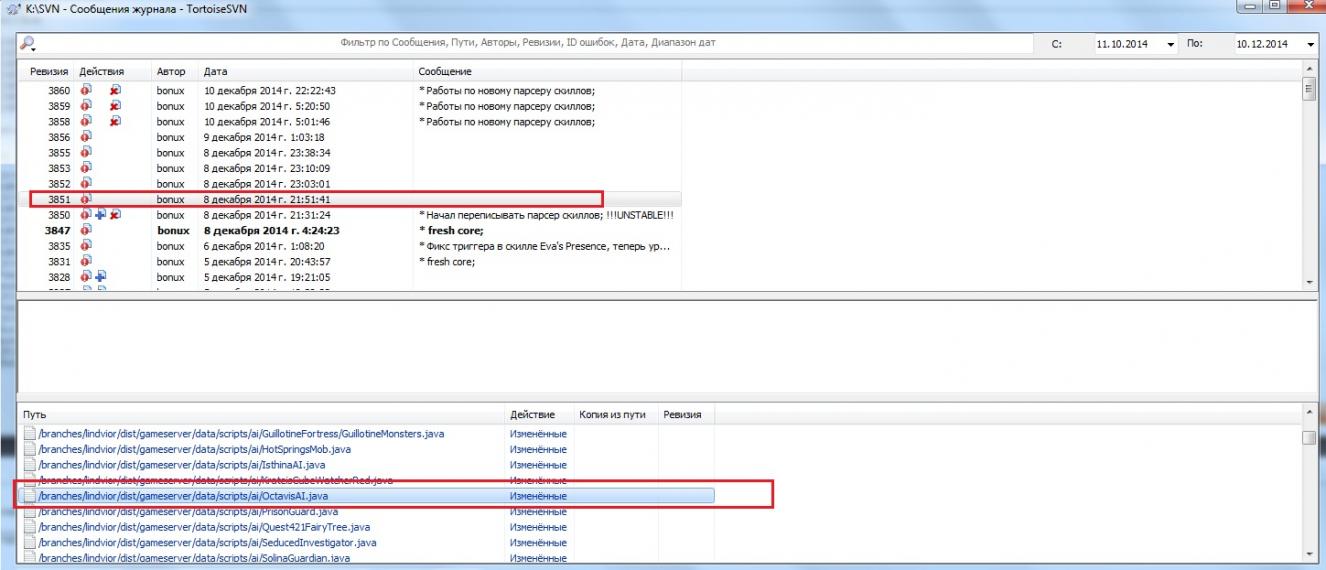The height and width of the screenshot is (570, 1326).
Task: Click file icon next to HotSpringsMob.java
Action: 29,449
